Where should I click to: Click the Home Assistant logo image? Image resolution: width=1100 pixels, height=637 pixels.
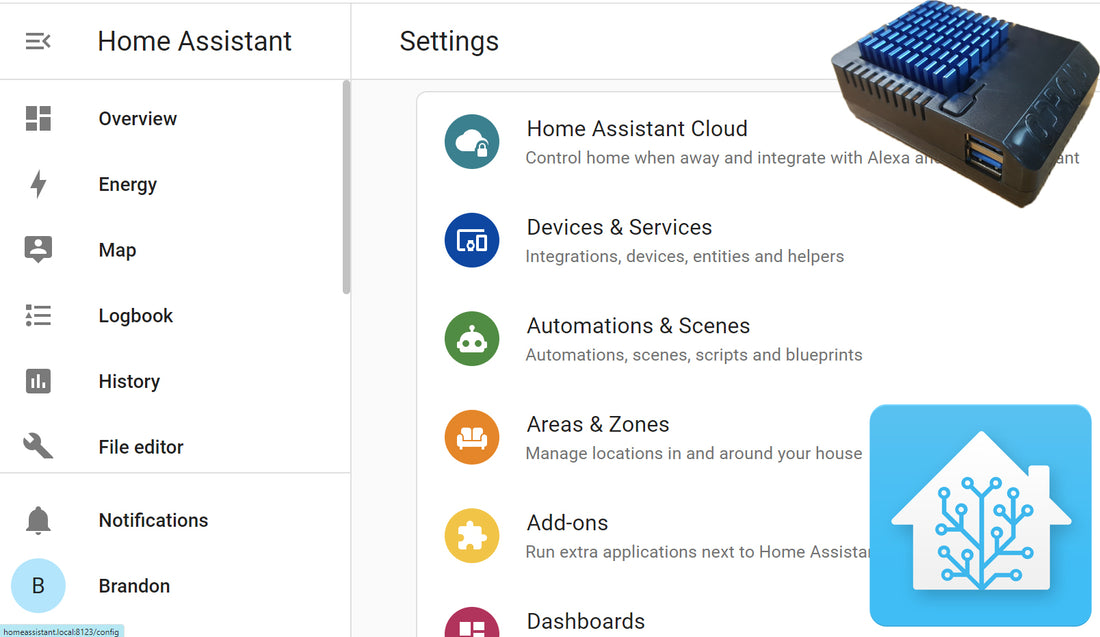(x=980, y=515)
